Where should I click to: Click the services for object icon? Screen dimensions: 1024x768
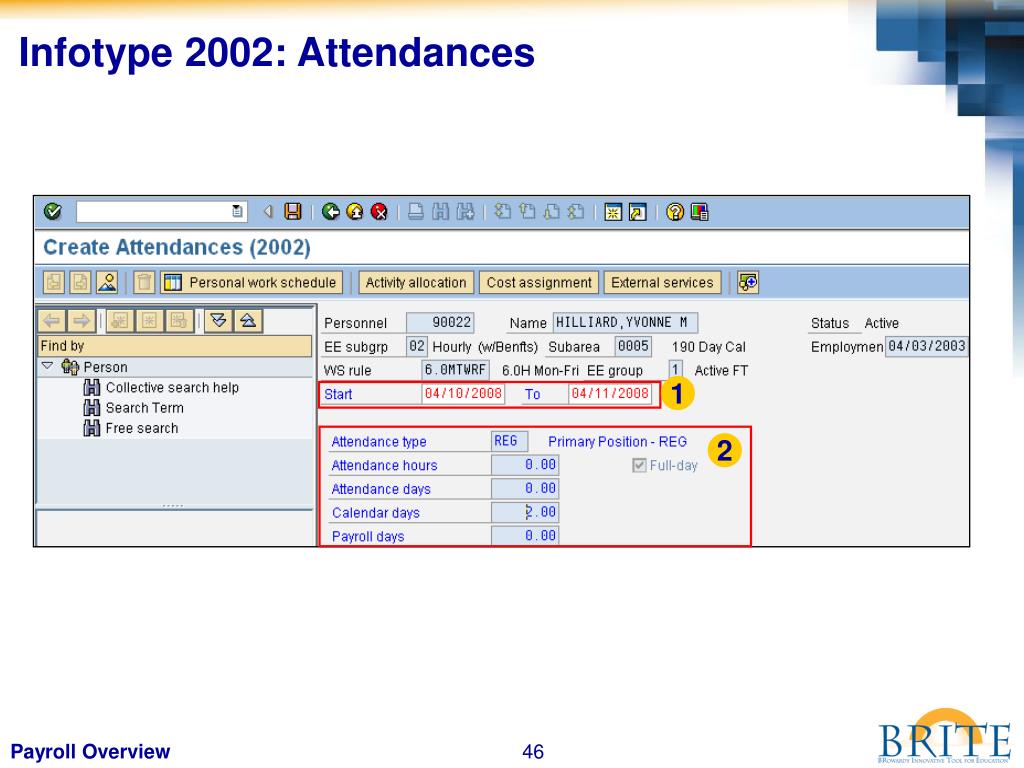tap(748, 283)
